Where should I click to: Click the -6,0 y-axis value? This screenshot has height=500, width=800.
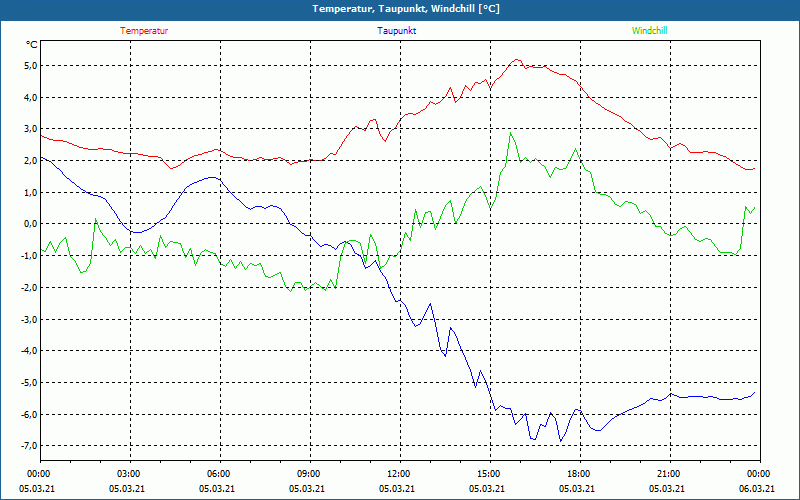(29, 414)
